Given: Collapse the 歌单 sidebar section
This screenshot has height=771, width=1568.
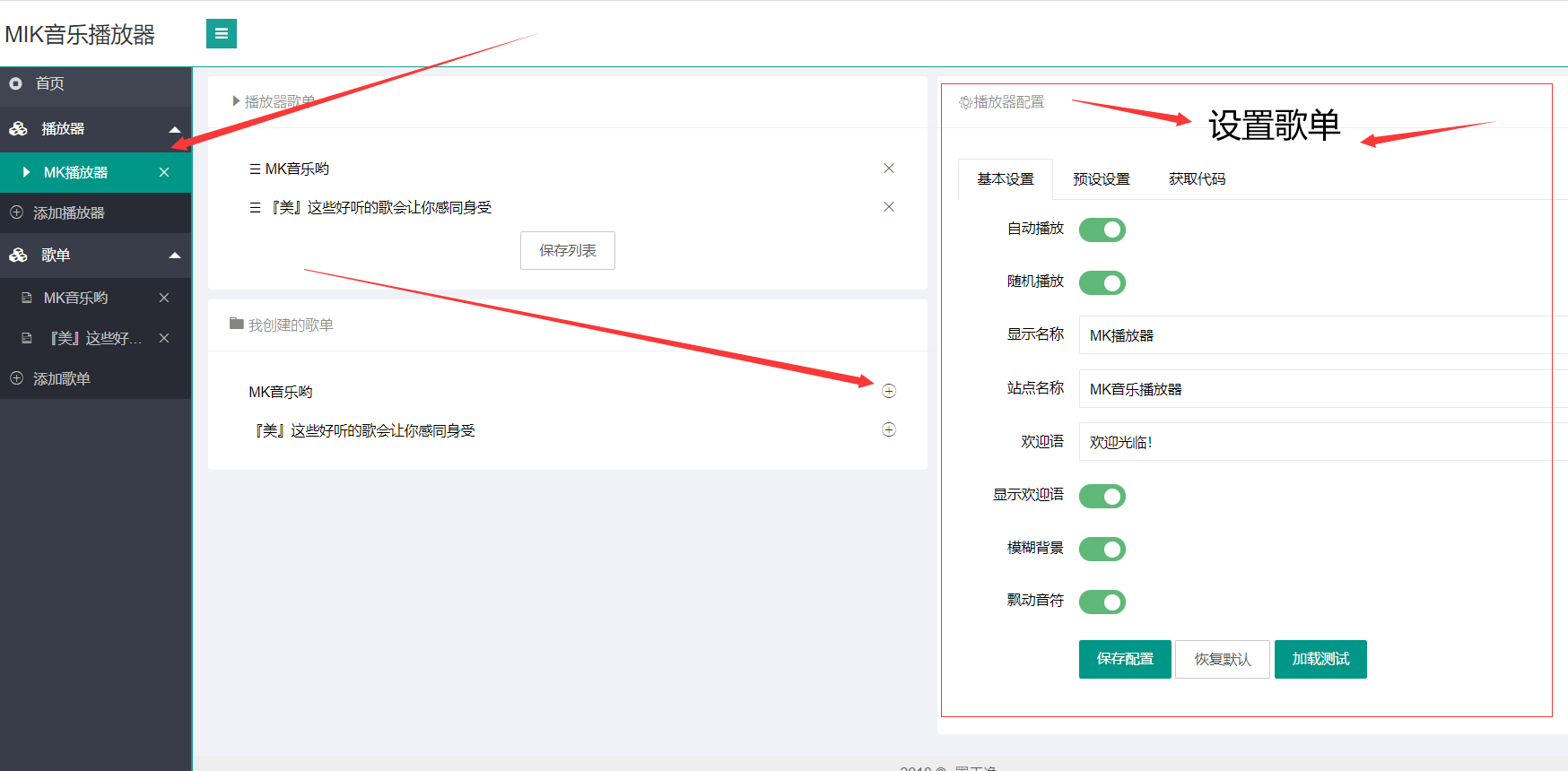Looking at the screenshot, I should point(175,256).
